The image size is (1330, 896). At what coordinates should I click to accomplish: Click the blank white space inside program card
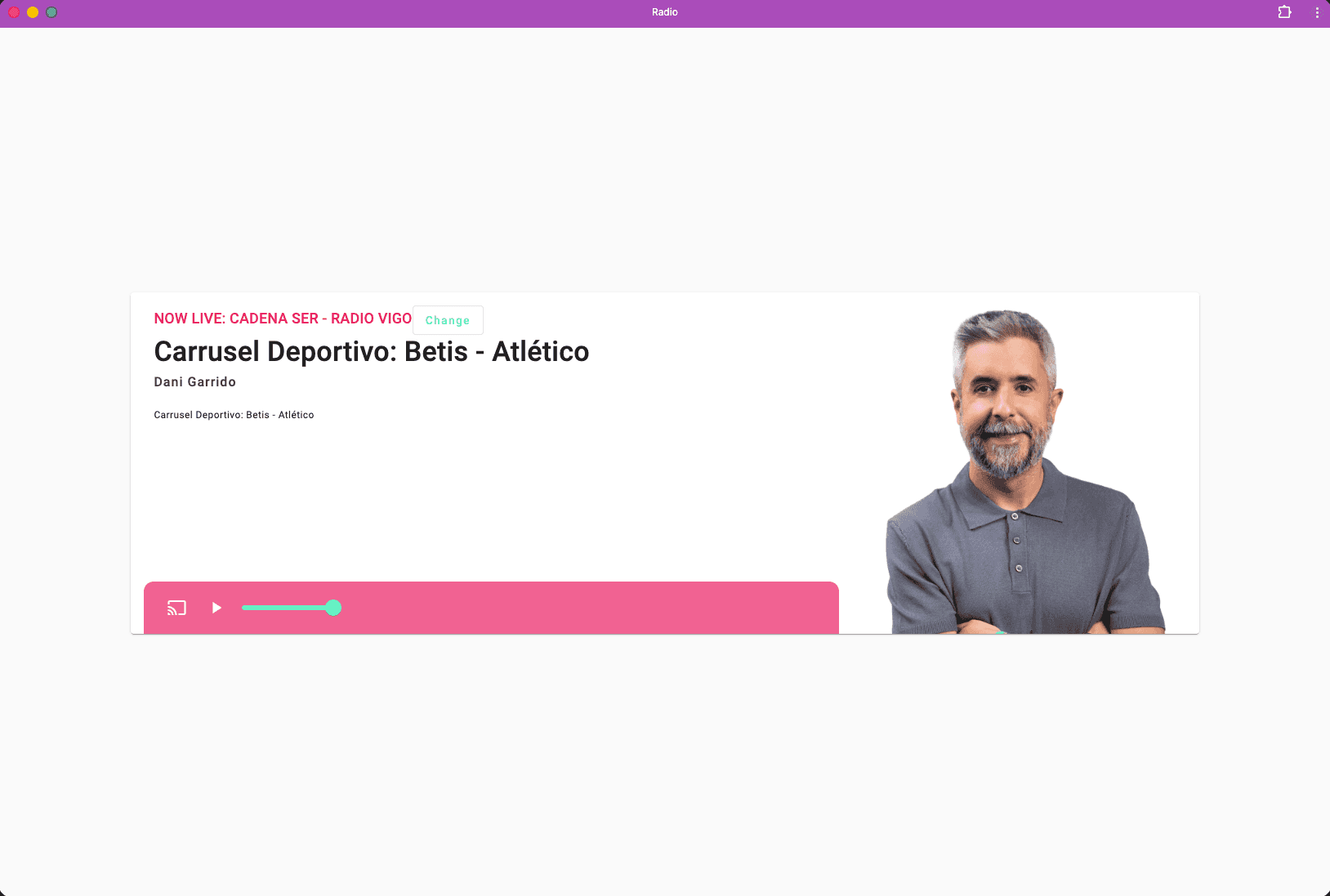[490, 498]
